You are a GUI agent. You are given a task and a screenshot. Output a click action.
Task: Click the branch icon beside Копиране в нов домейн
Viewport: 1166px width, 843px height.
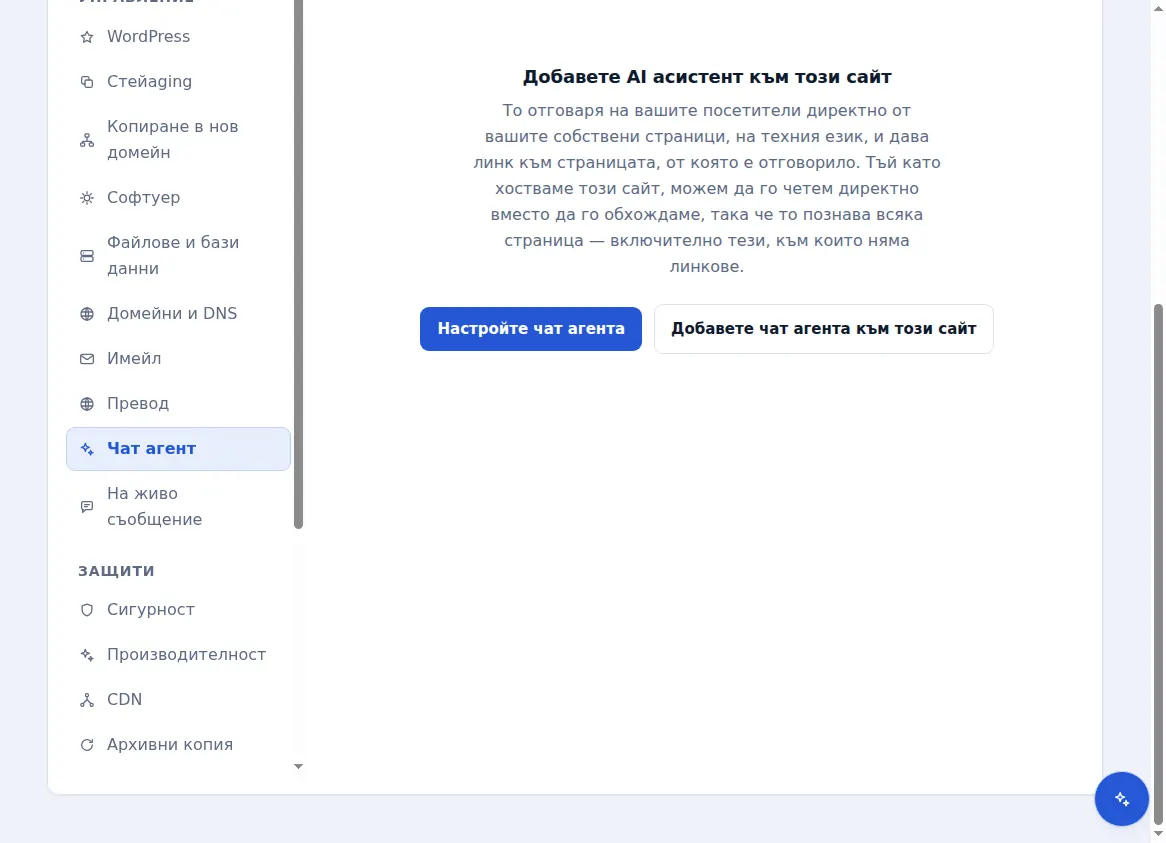[87, 140]
